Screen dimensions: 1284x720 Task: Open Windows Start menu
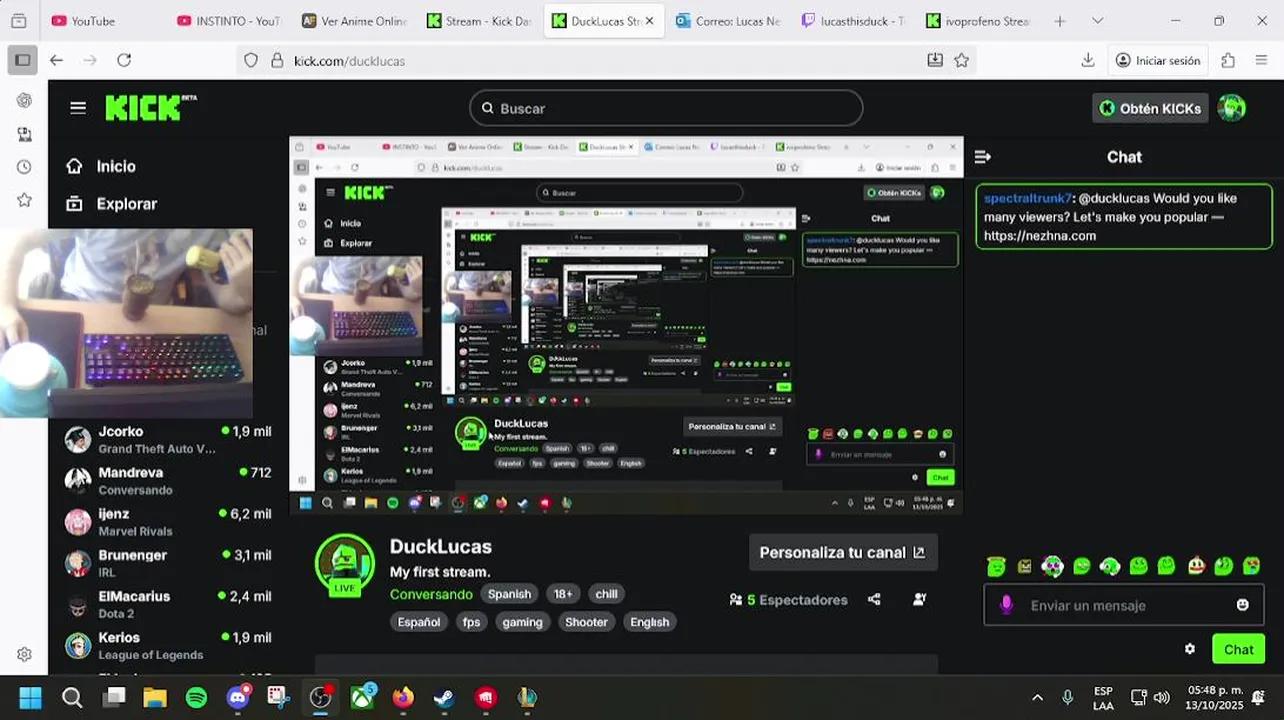(x=31, y=697)
